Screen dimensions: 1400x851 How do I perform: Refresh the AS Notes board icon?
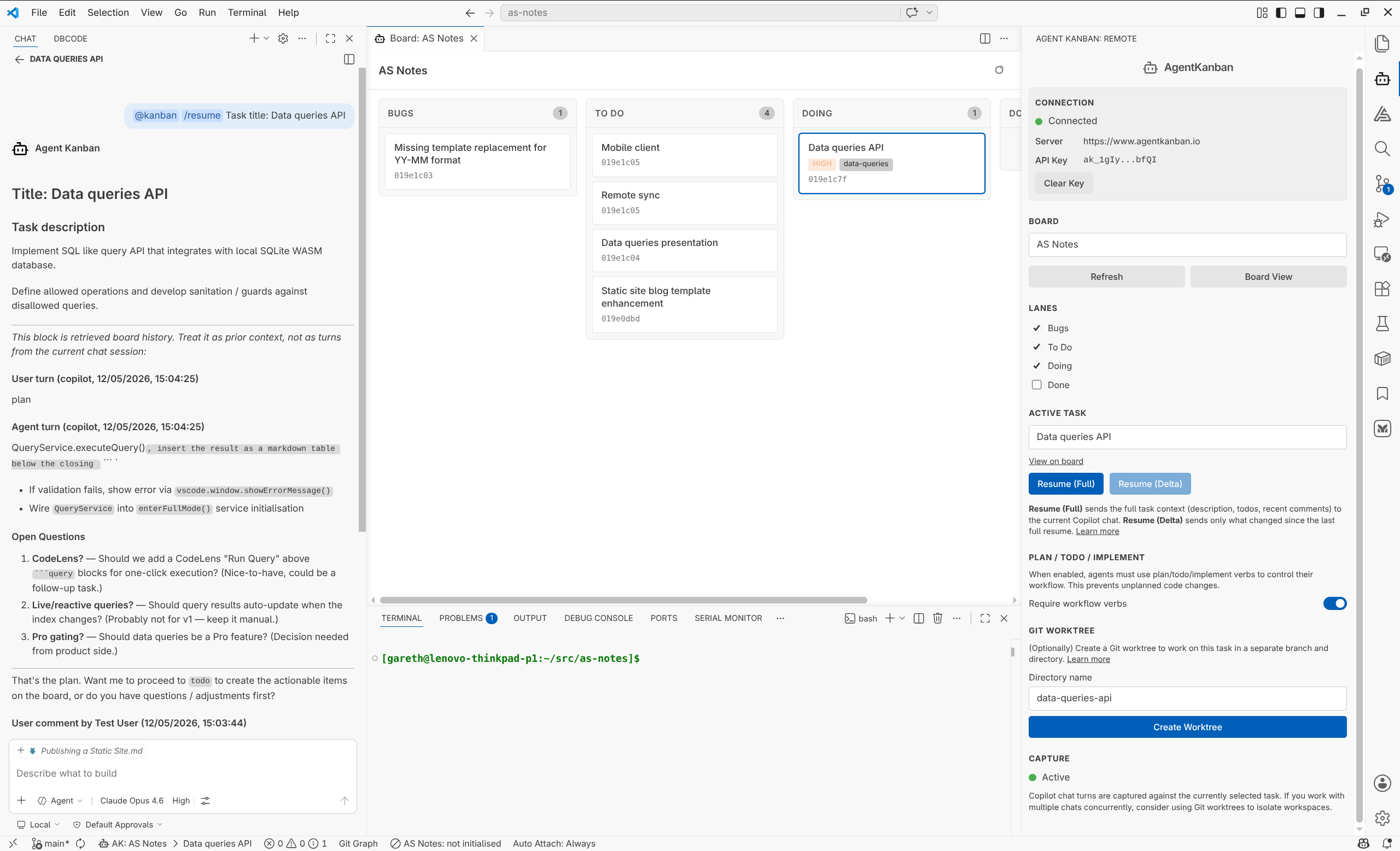pyautogui.click(x=999, y=70)
